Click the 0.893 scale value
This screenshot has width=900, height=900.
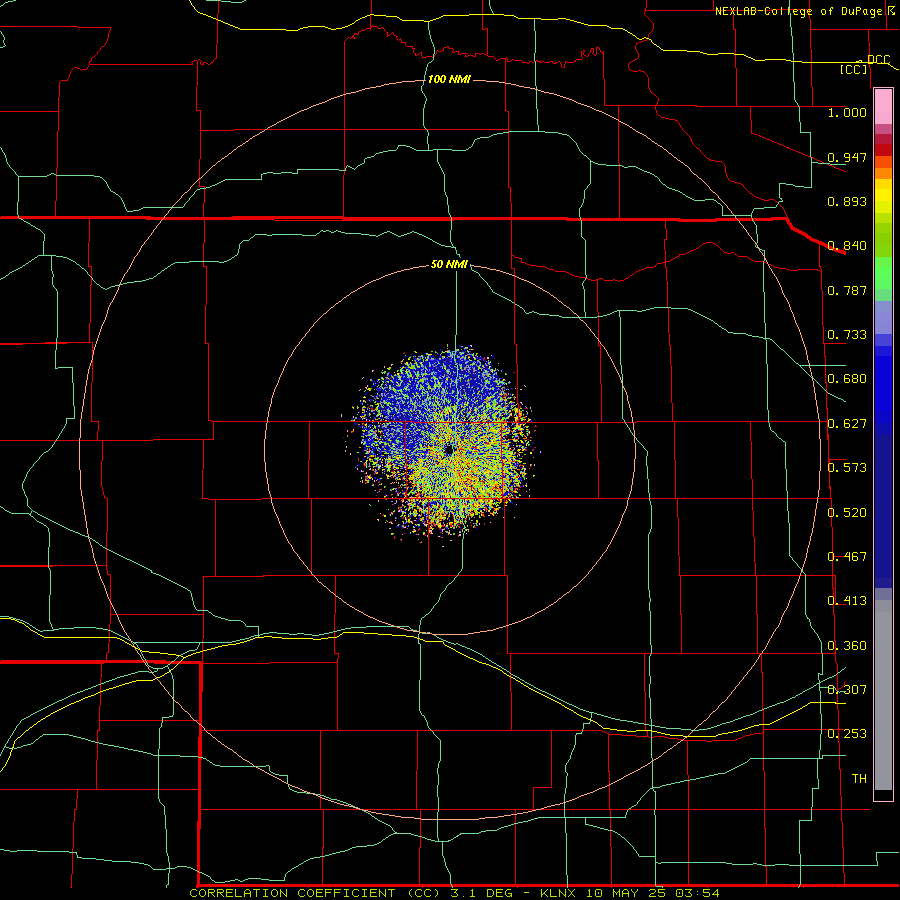pyautogui.click(x=847, y=201)
